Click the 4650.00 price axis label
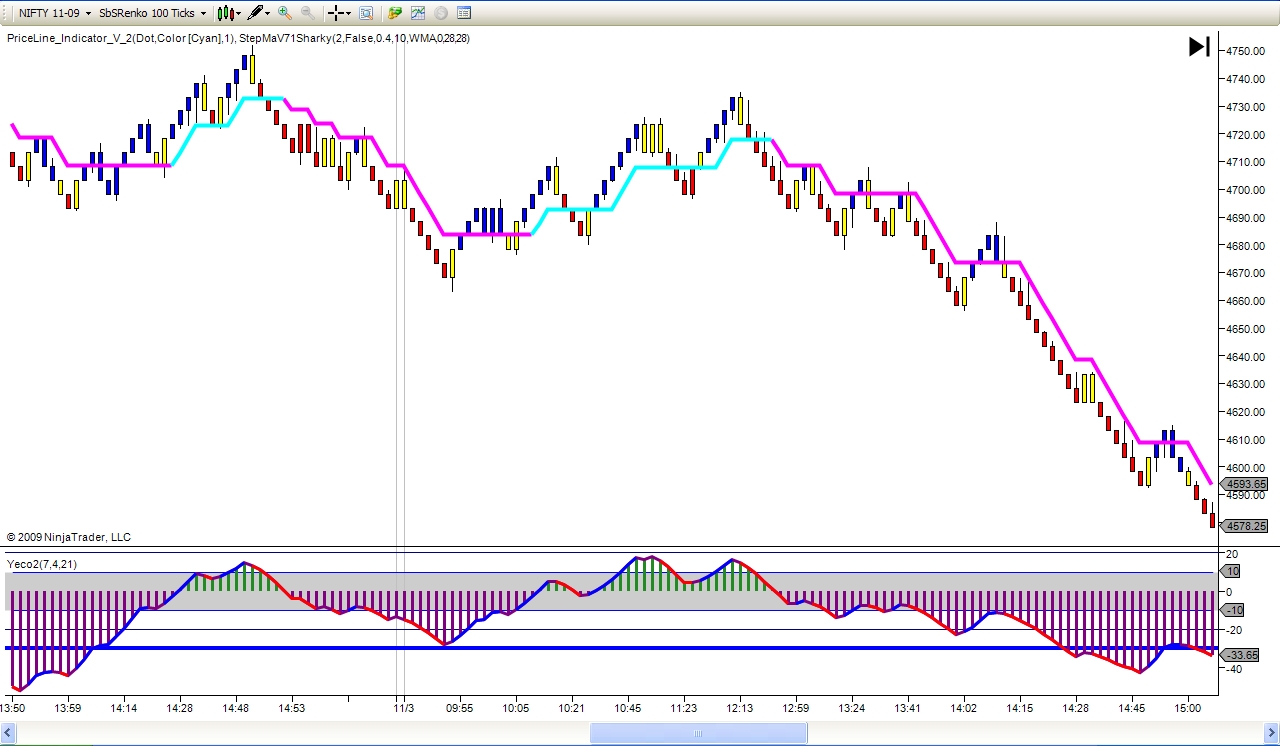This screenshot has height=746, width=1280. tap(1245, 329)
